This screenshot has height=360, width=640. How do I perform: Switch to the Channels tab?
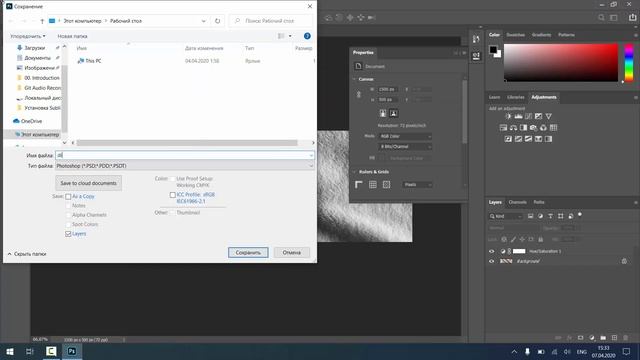(x=518, y=202)
